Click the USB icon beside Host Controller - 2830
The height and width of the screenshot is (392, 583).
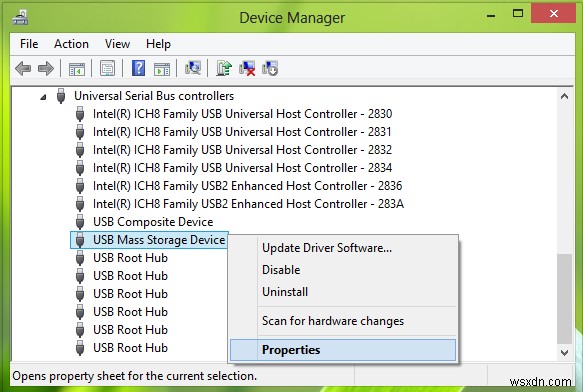[80, 114]
